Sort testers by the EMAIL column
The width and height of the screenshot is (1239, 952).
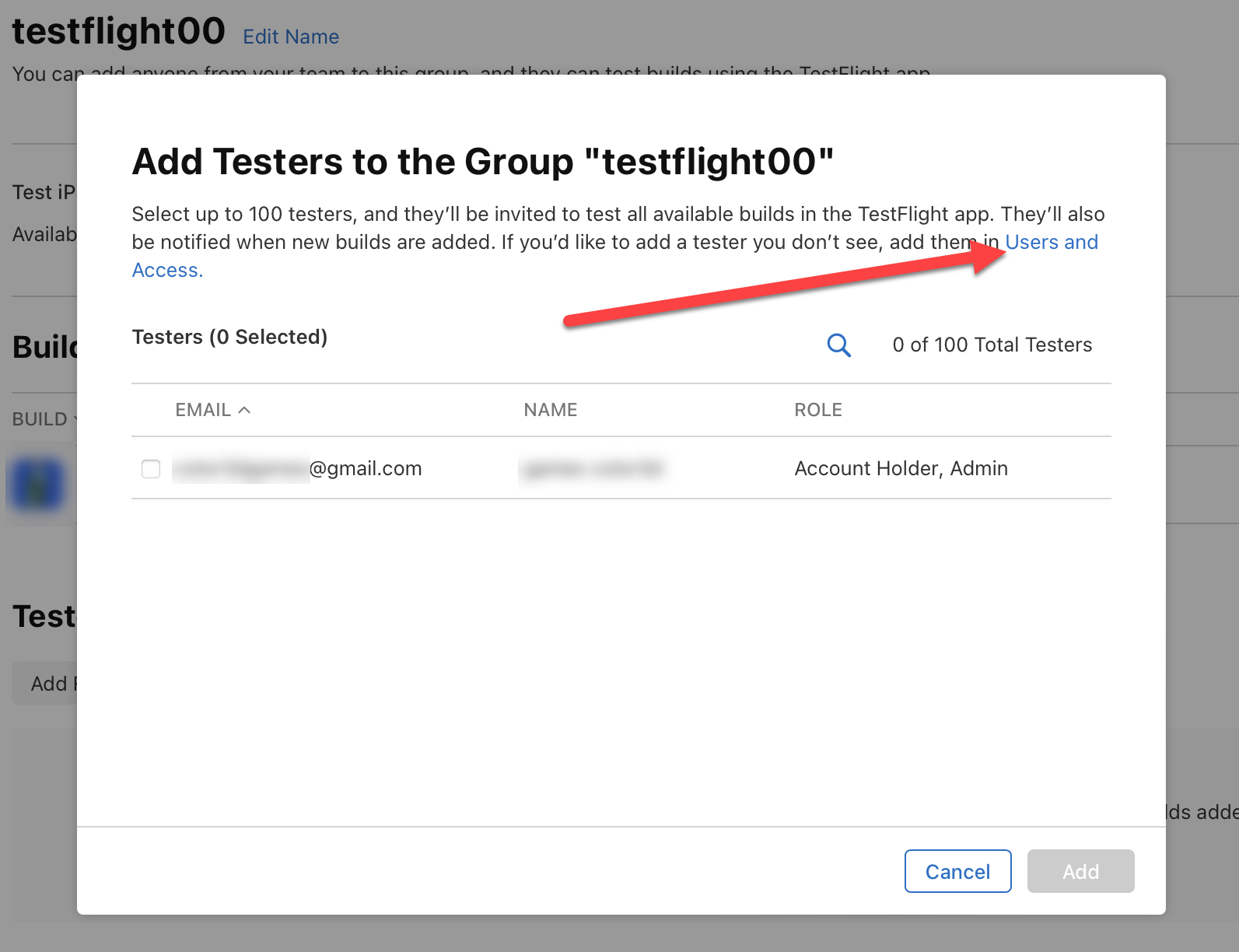coord(212,410)
